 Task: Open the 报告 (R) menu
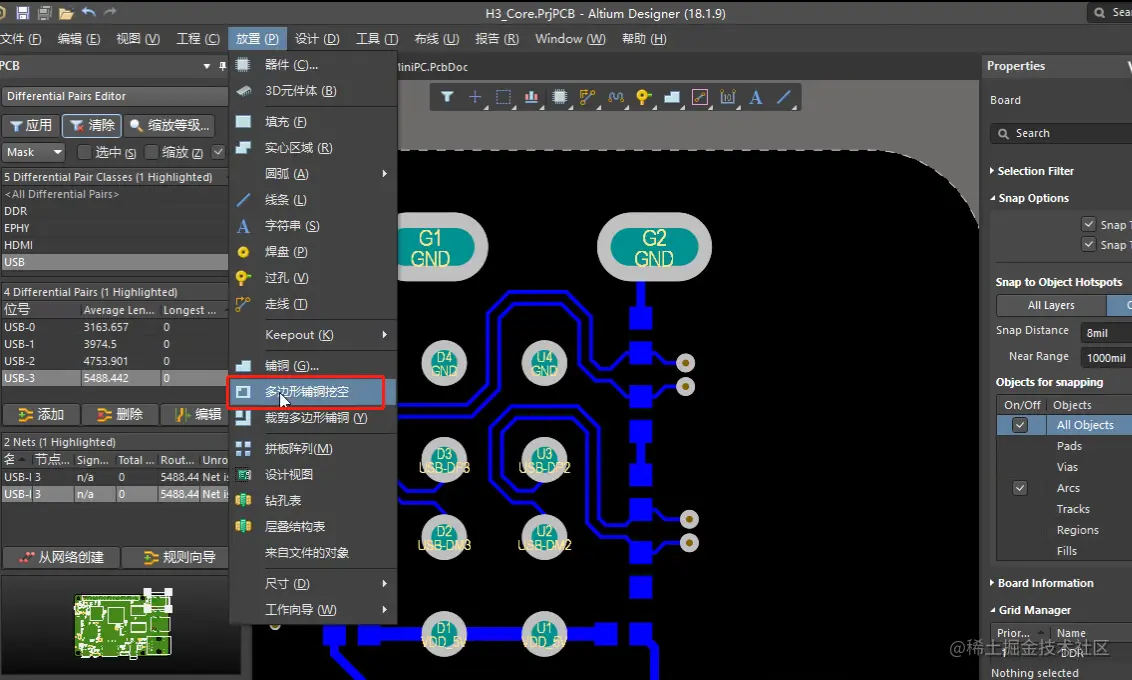pos(497,38)
